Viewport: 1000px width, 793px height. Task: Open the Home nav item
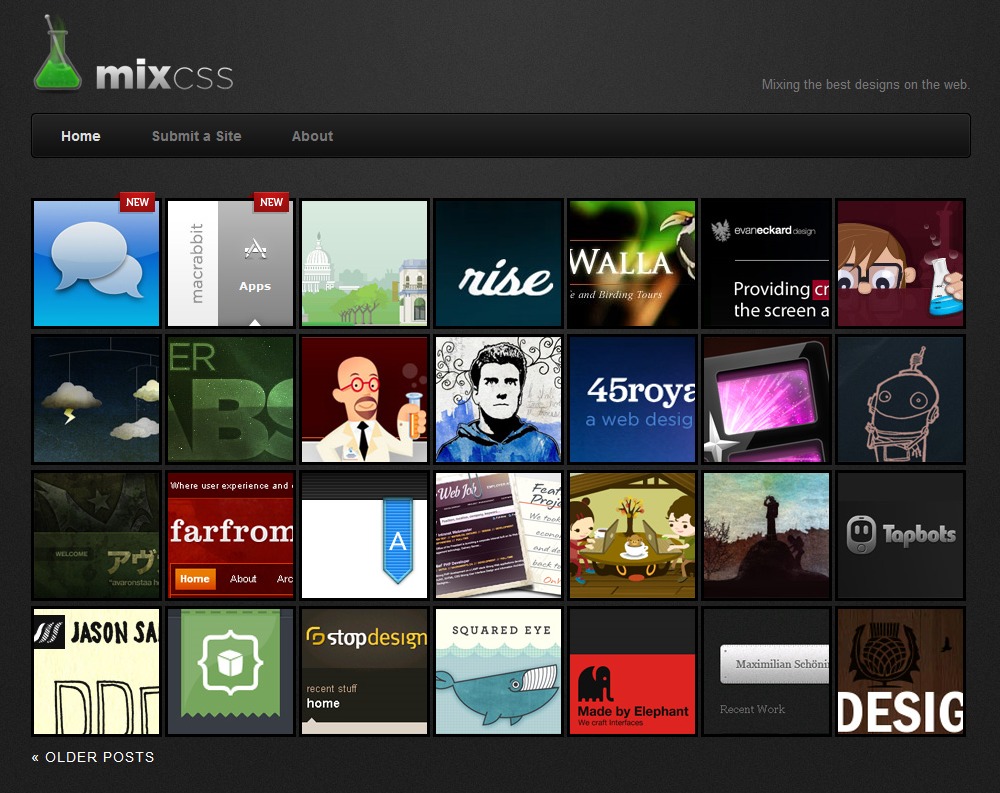(x=81, y=136)
